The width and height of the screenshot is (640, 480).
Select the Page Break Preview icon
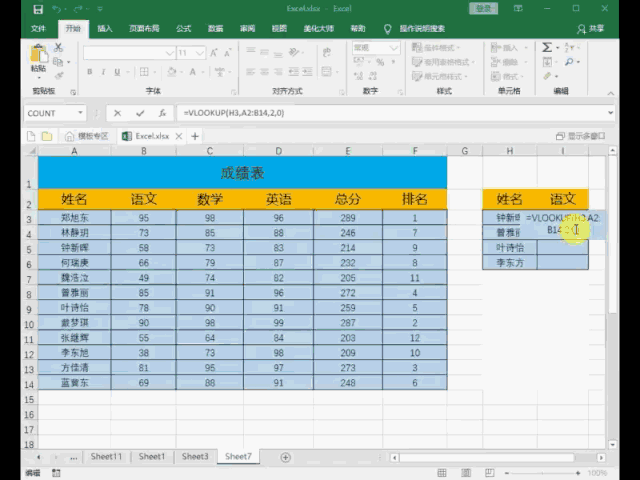489,473
